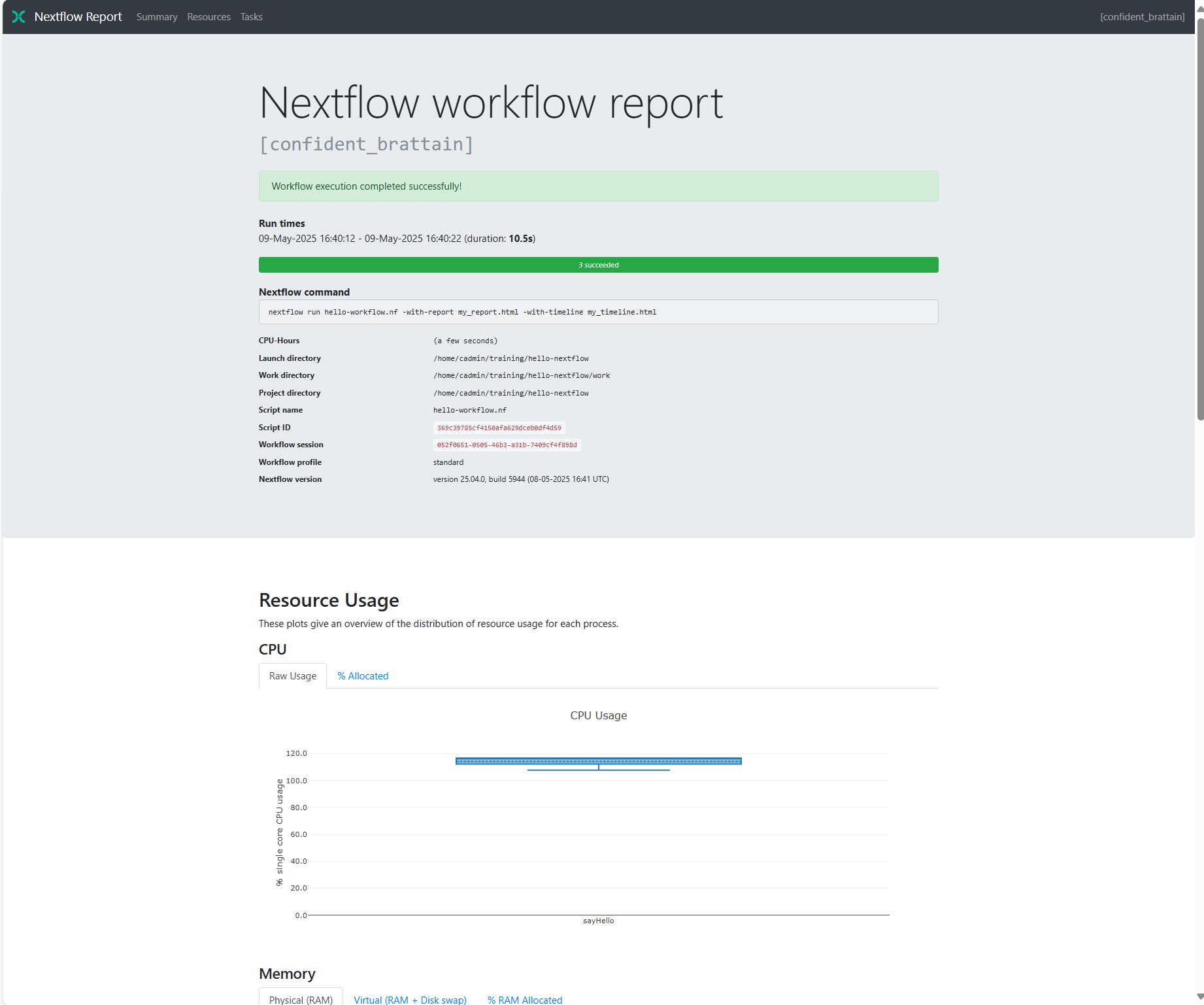Click the sayHello box plot in CPU chart
Viewport: 1204px width, 1005px height.
tap(598, 760)
